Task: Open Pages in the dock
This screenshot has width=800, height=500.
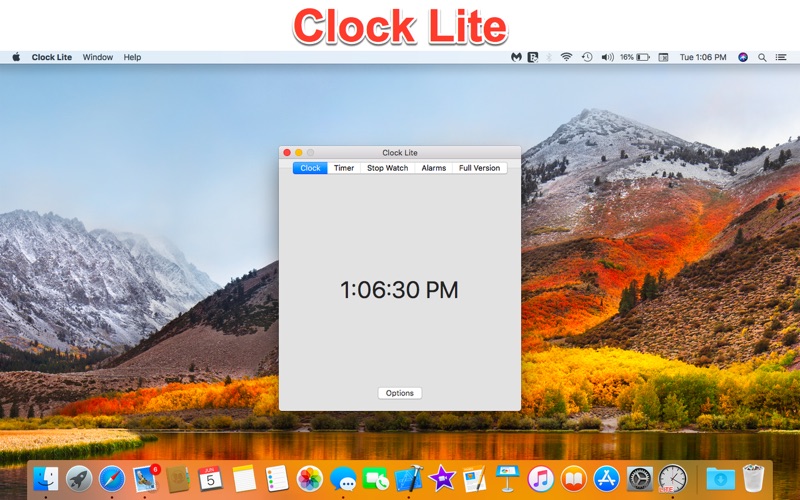Action: [x=475, y=479]
